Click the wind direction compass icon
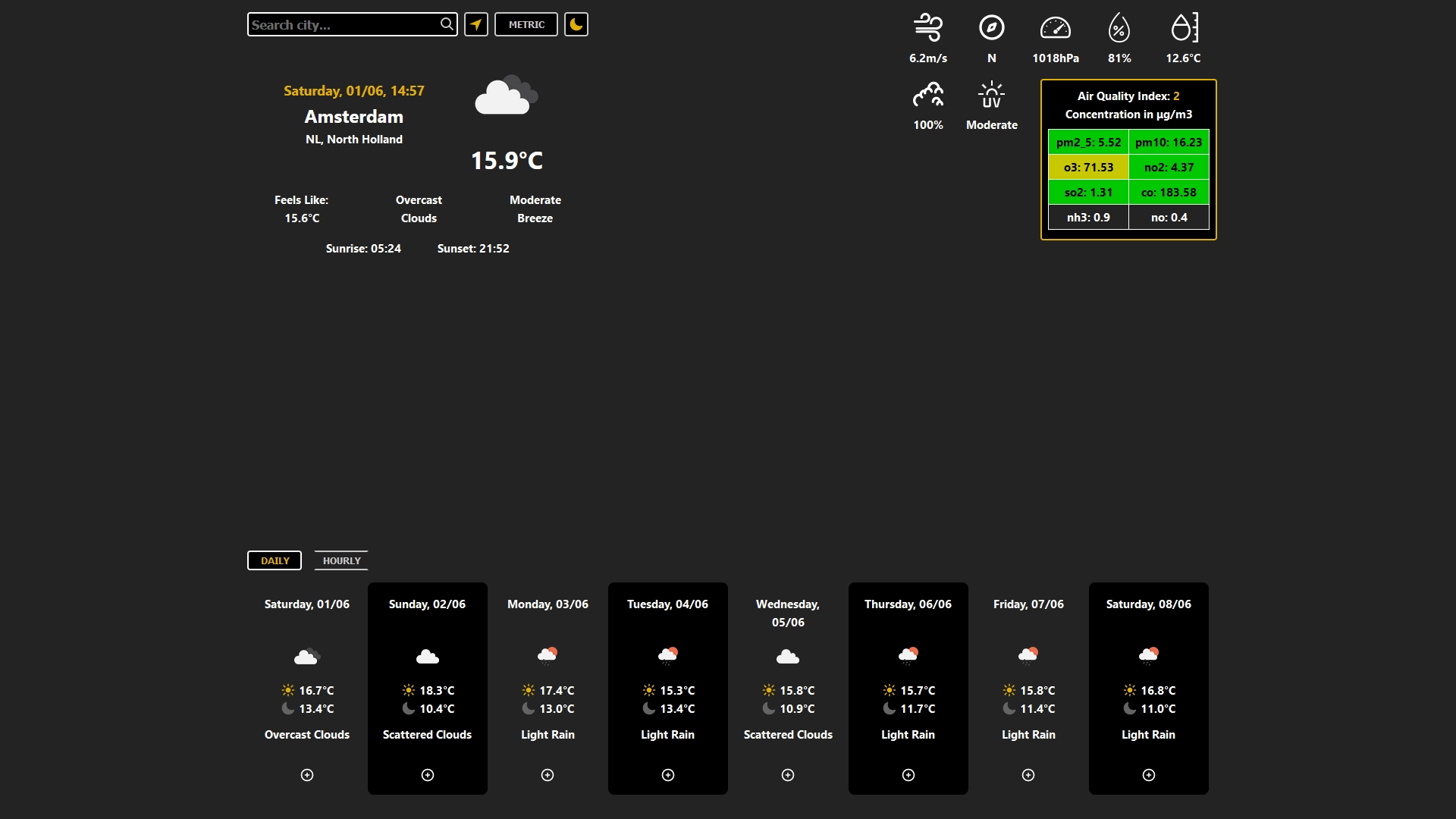The height and width of the screenshot is (819, 1456). click(x=992, y=27)
